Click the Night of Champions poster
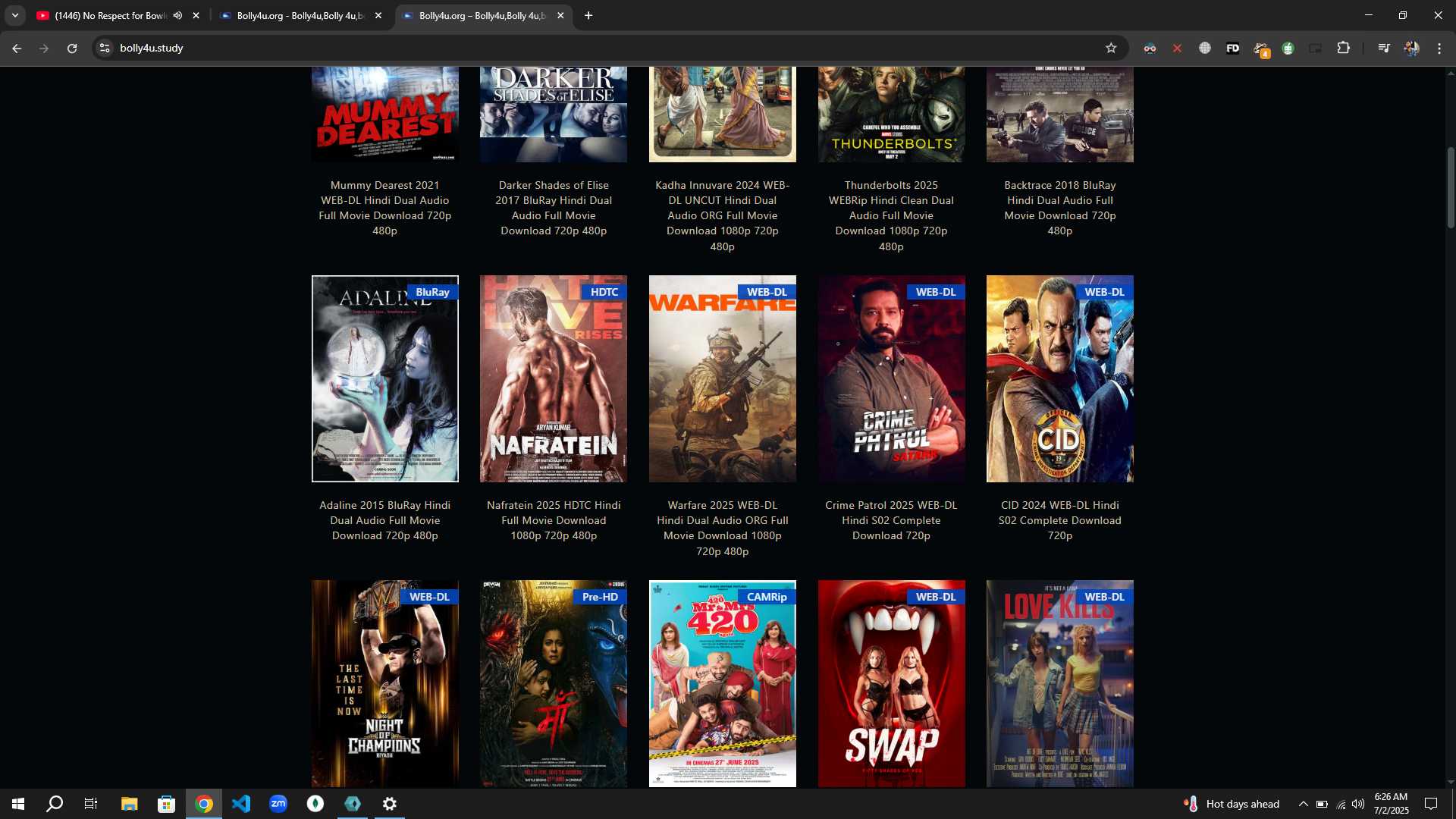1456x819 pixels. (x=384, y=683)
